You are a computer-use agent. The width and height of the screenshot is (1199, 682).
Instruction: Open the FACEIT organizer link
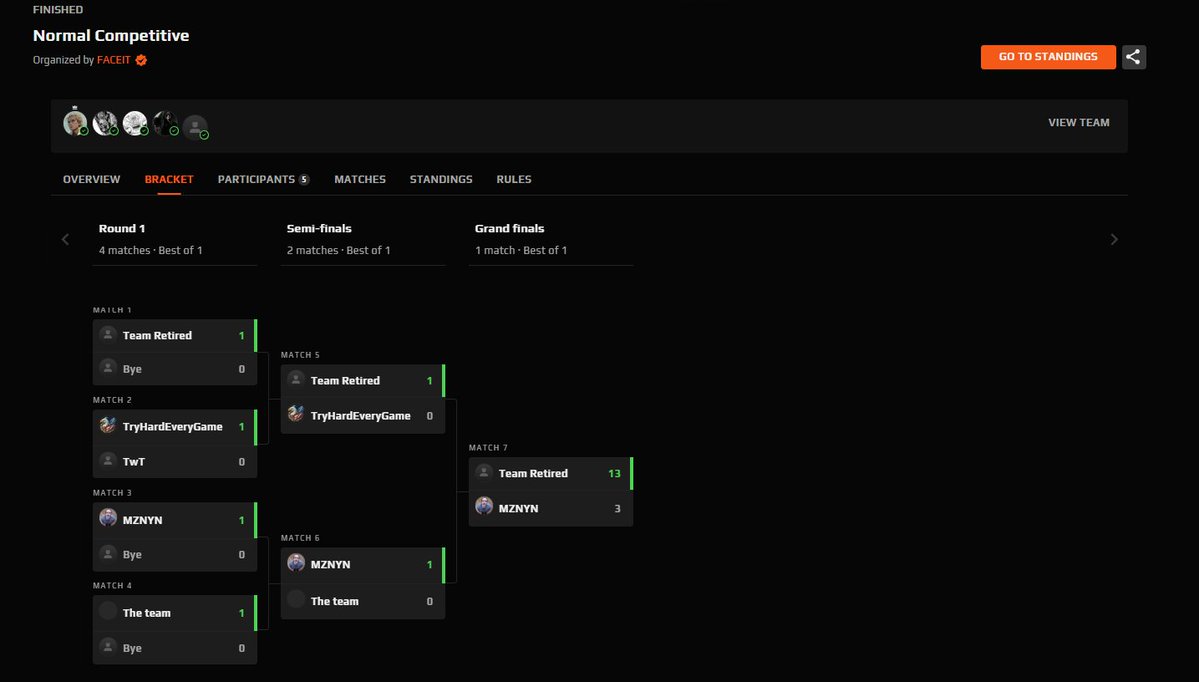click(113, 60)
